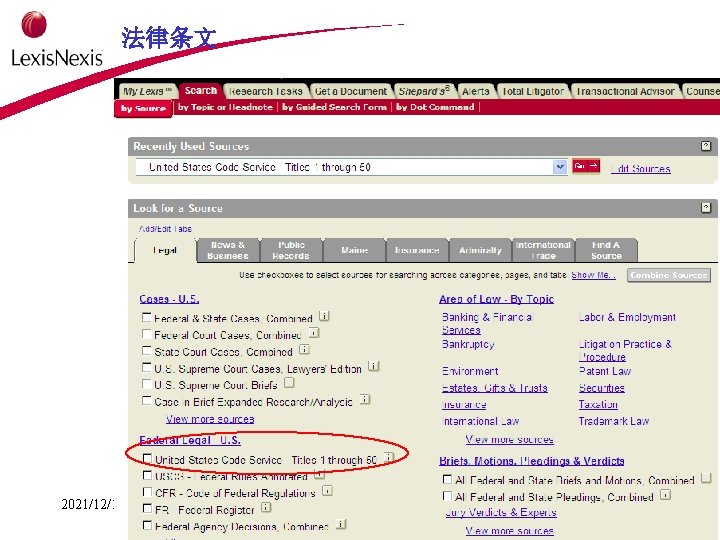This screenshot has height=540, width=720.
Task: Check U.S. Supreme Court Cases, Lawyers' Edition
Action: [x=146, y=367]
